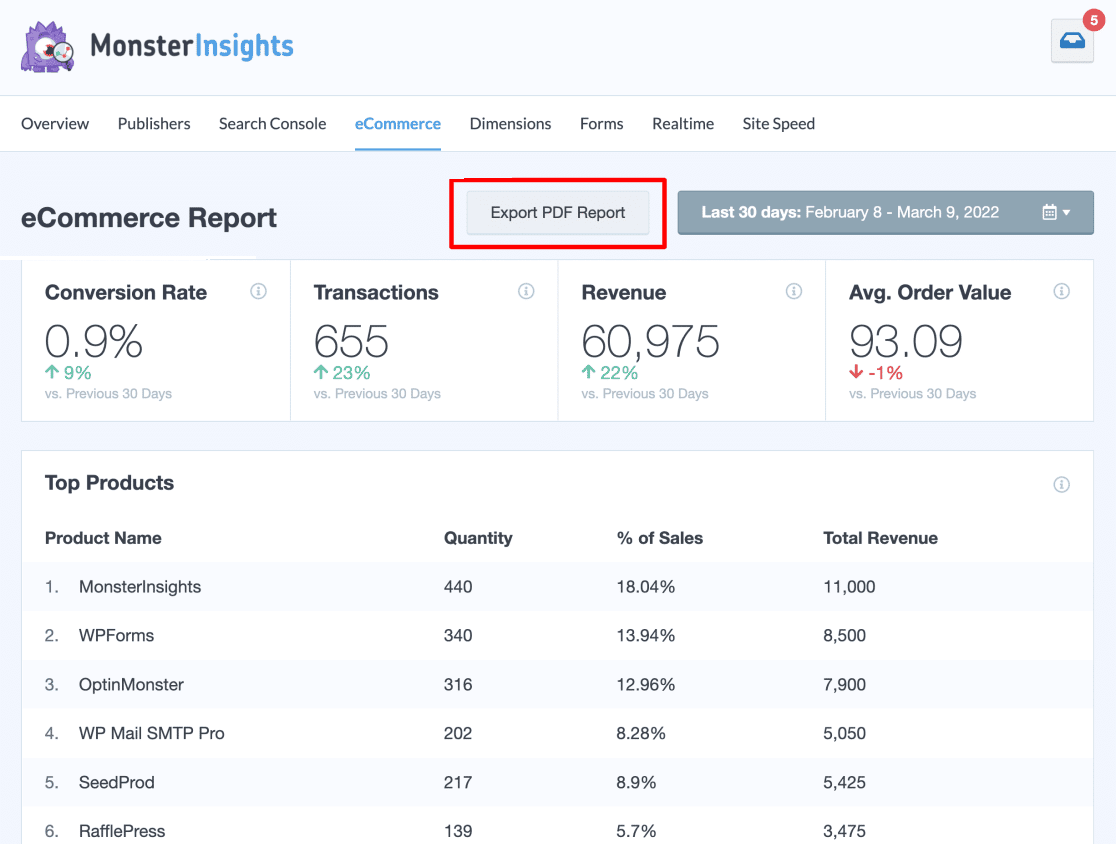Open the notifications inbox icon
The image size is (1116, 844).
(x=1072, y=41)
